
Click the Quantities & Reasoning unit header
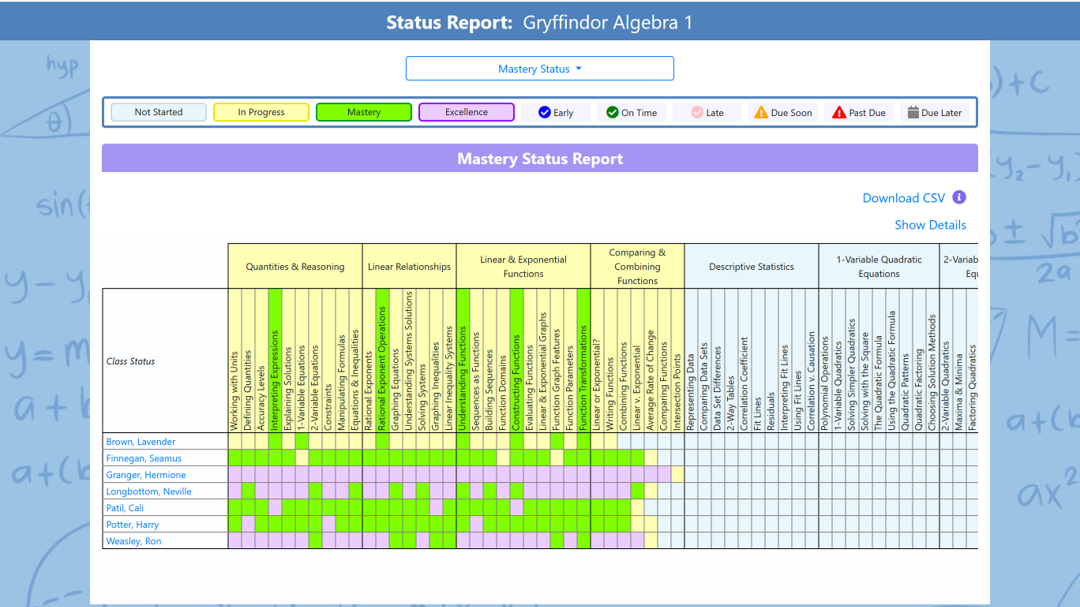(295, 267)
